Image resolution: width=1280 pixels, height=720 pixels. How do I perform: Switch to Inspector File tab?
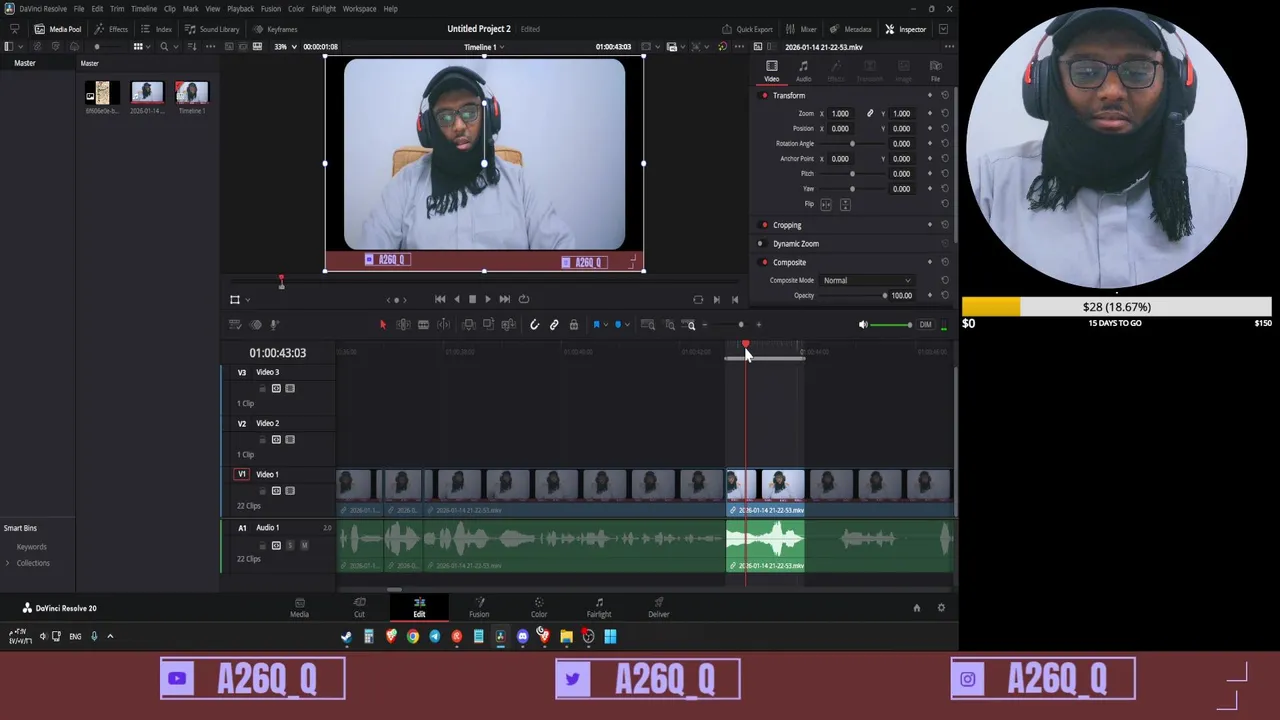point(935,71)
